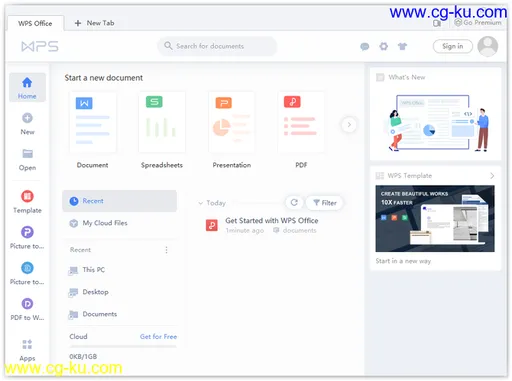Click the documents folder link under file

coord(295,230)
